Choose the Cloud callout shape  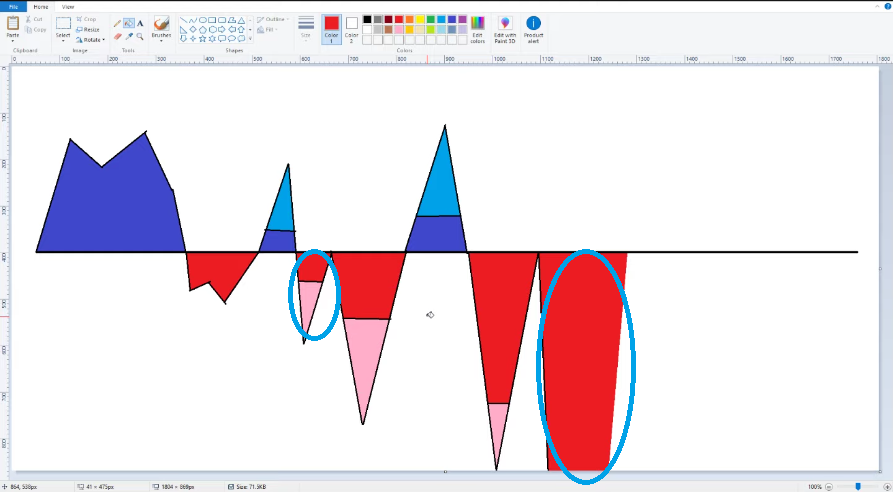pyautogui.click(x=241, y=38)
